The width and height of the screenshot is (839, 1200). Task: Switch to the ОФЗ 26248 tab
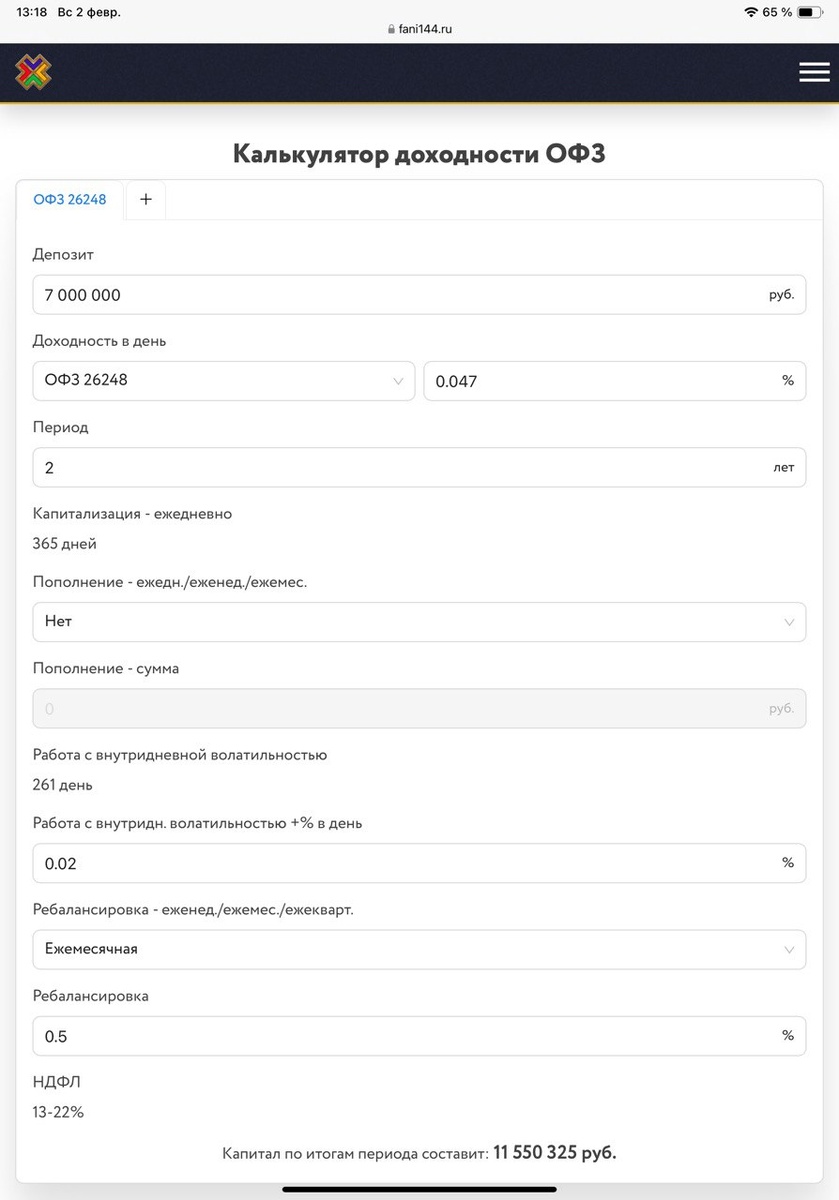[70, 200]
